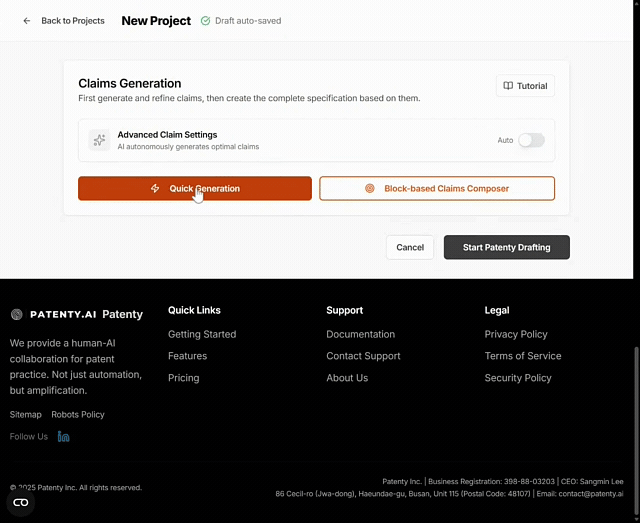640x523 pixels.
Task: Open the Documentation support link
Action: [360, 334]
